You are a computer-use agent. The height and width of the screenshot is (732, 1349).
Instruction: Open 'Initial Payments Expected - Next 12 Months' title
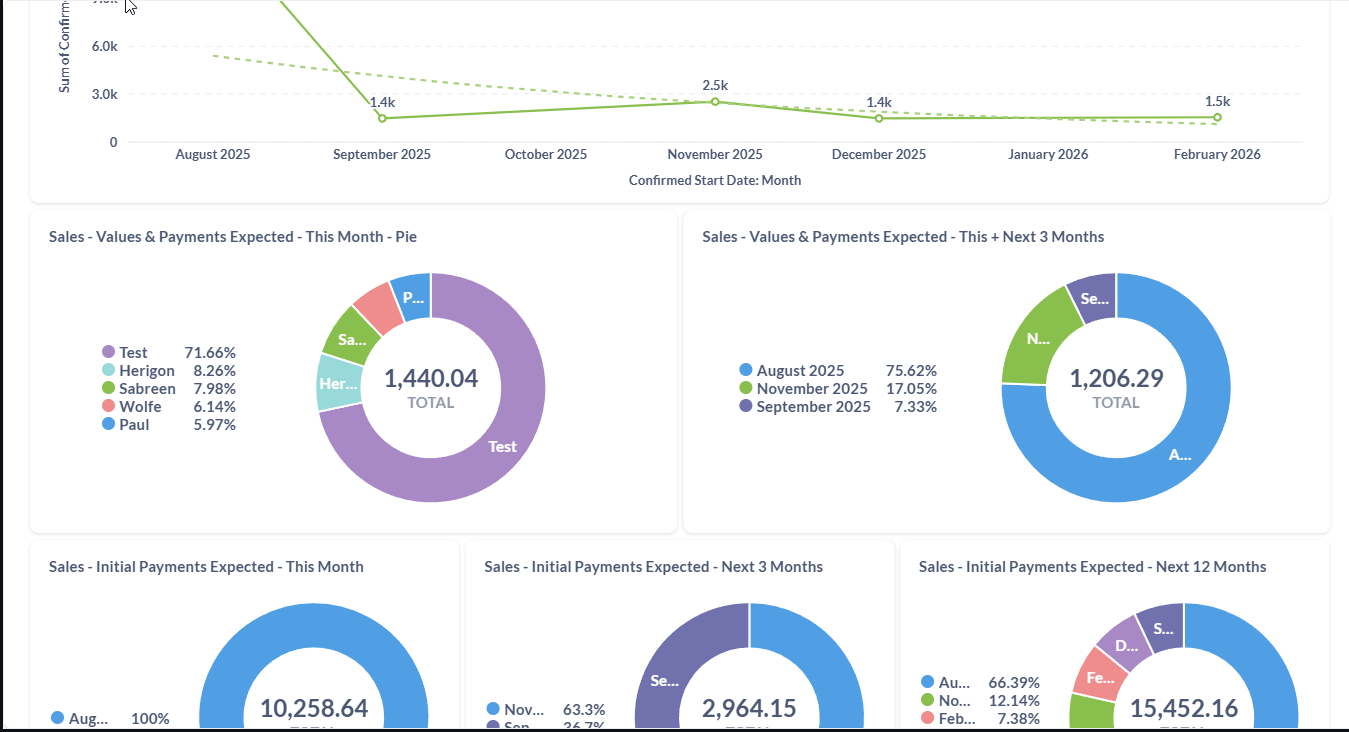click(1092, 567)
